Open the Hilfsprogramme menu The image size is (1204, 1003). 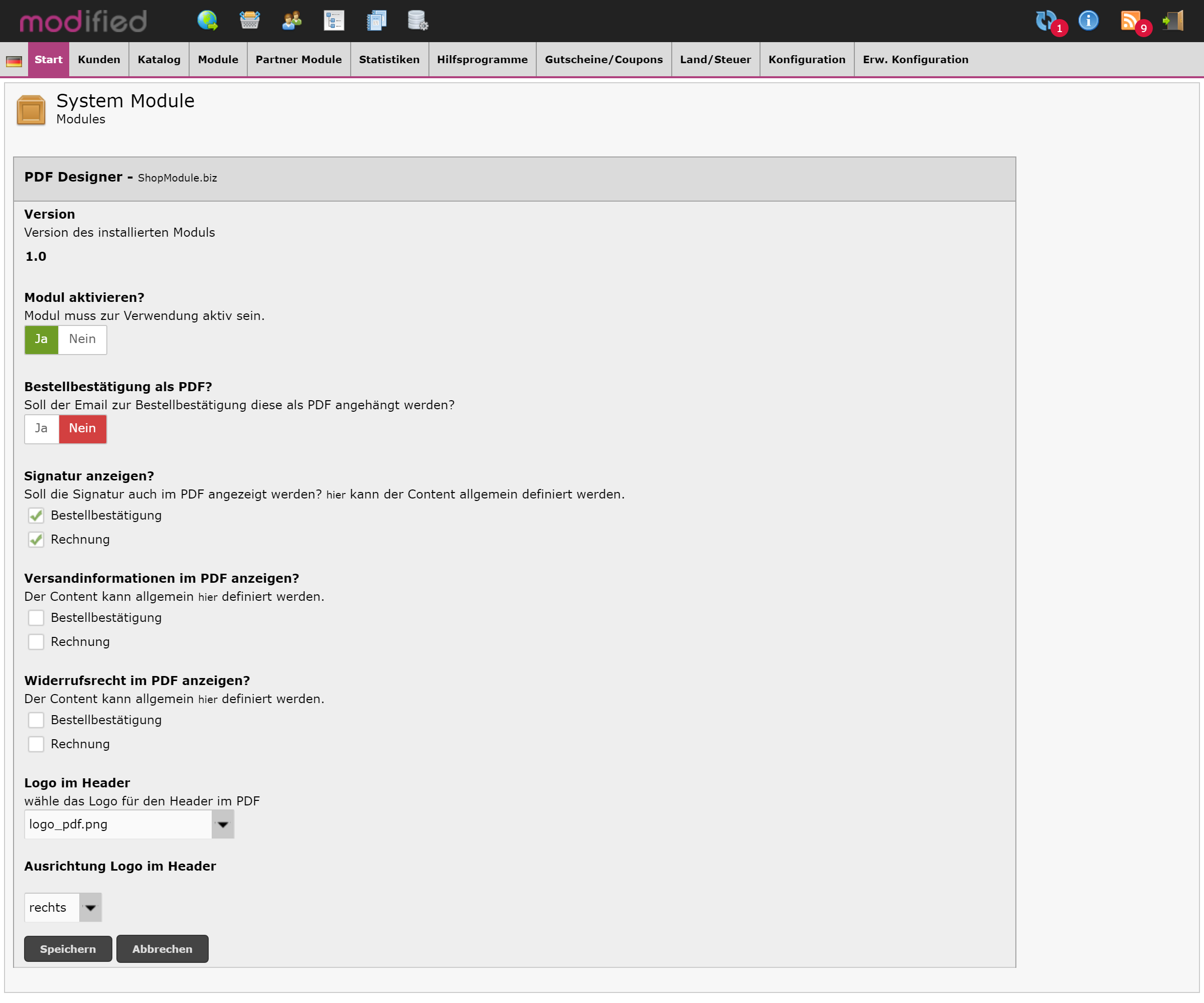(482, 60)
